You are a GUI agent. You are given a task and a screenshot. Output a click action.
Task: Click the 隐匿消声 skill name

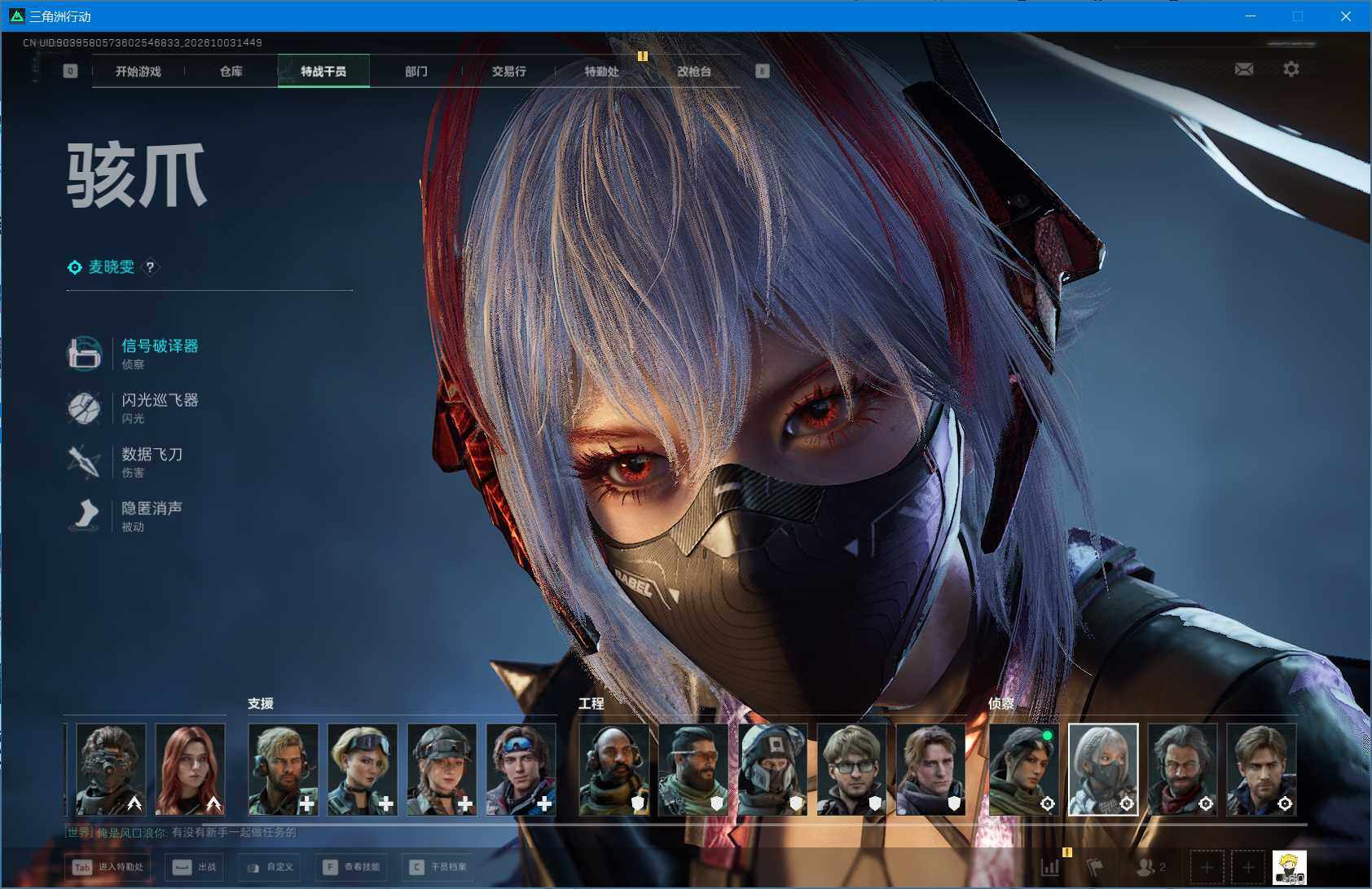click(152, 508)
